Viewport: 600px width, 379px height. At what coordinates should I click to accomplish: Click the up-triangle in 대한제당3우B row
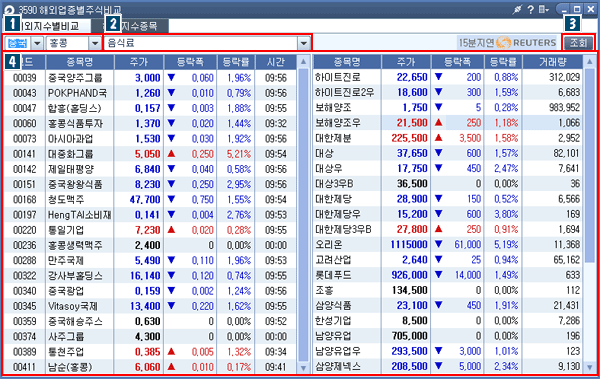point(439,229)
